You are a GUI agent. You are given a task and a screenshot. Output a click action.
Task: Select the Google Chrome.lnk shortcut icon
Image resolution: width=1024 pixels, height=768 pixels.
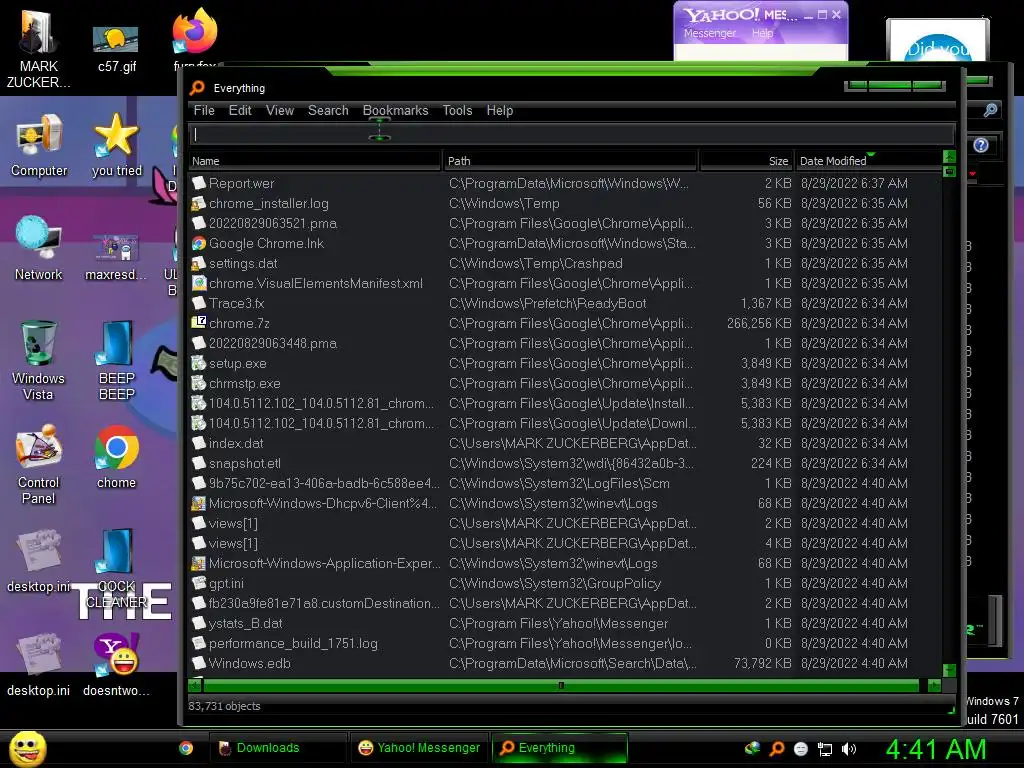coord(199,244)
